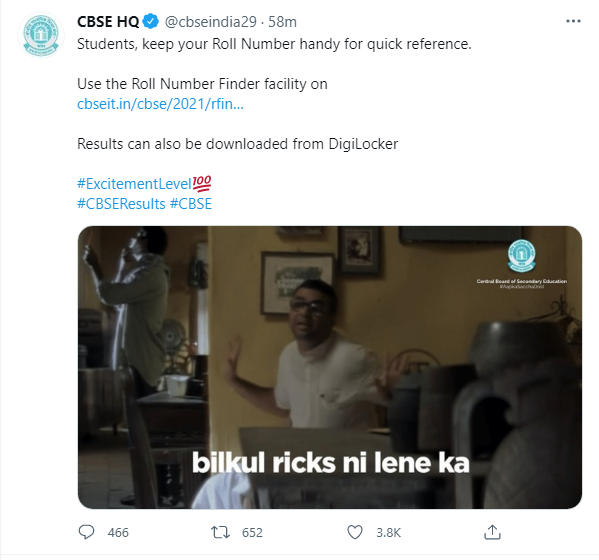Click the reply speech bubble icon
The image size is (599, 560).
tap(86, 532)
